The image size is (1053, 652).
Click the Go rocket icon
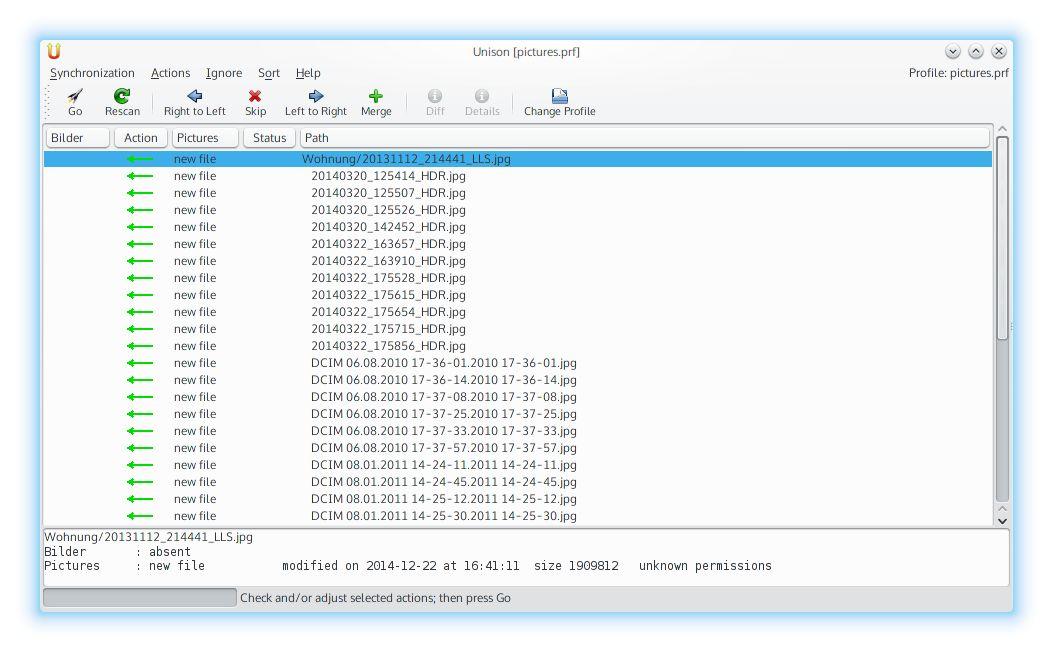tap(75, 96)
